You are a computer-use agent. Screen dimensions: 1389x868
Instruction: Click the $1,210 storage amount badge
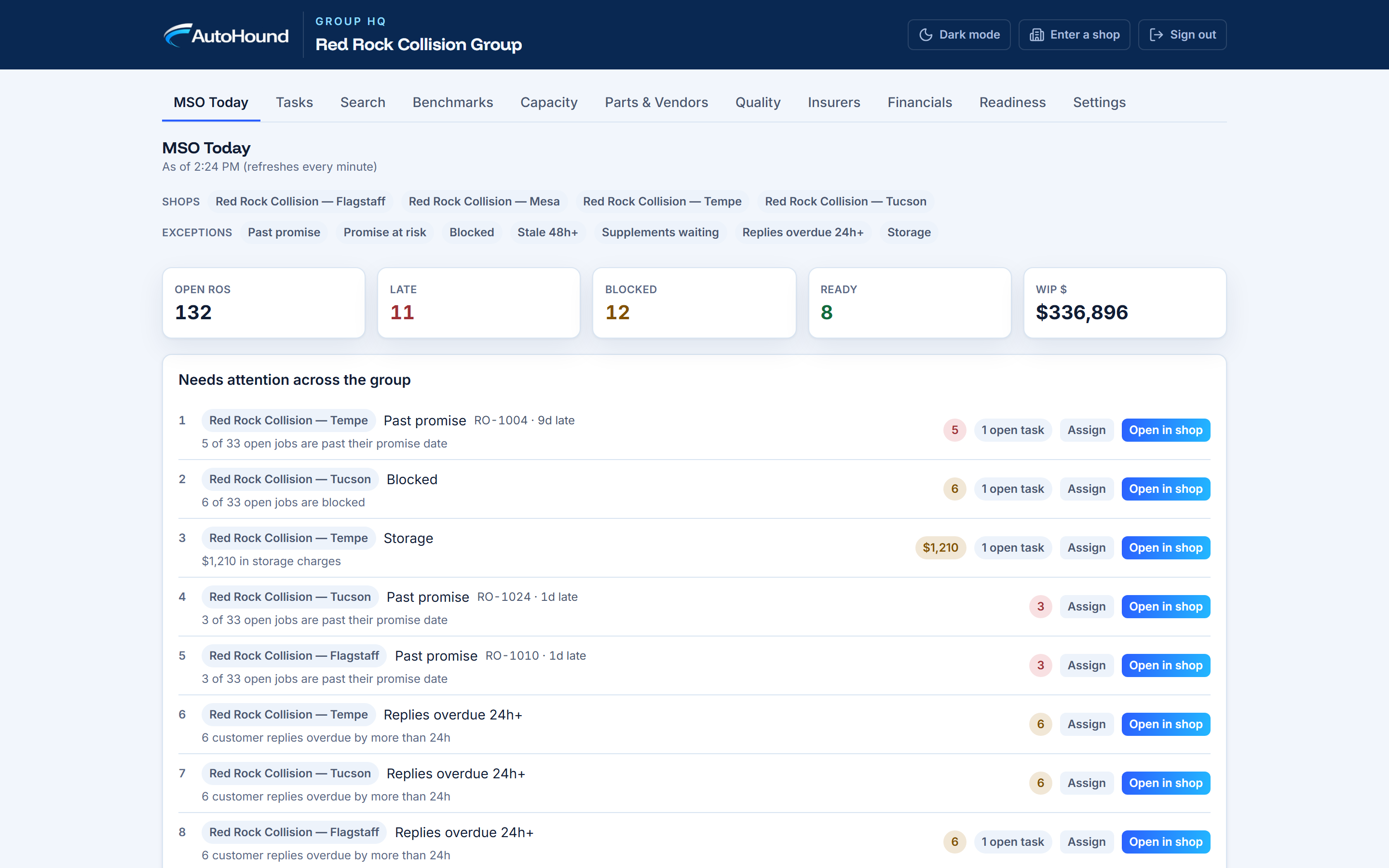coord(940,548)
